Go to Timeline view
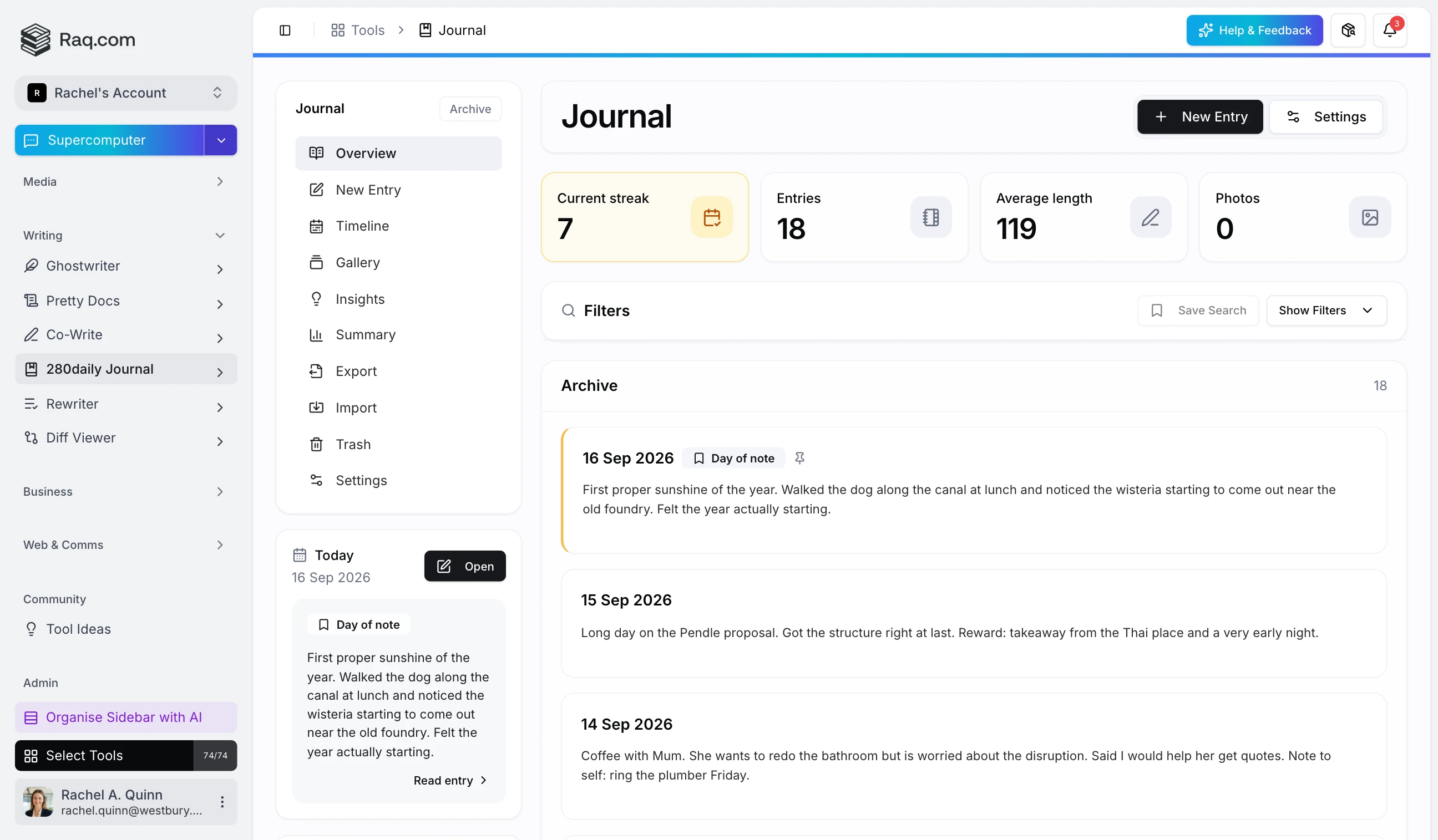The height and width of the screenshot is (840, 1438). point(398,226)
